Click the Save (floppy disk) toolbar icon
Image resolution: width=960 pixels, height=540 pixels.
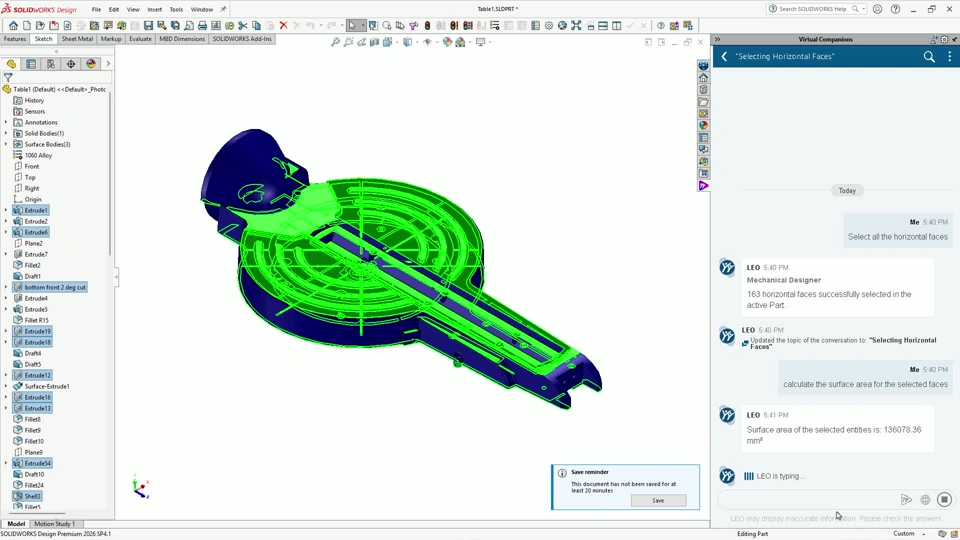click(x=148, y=26)
